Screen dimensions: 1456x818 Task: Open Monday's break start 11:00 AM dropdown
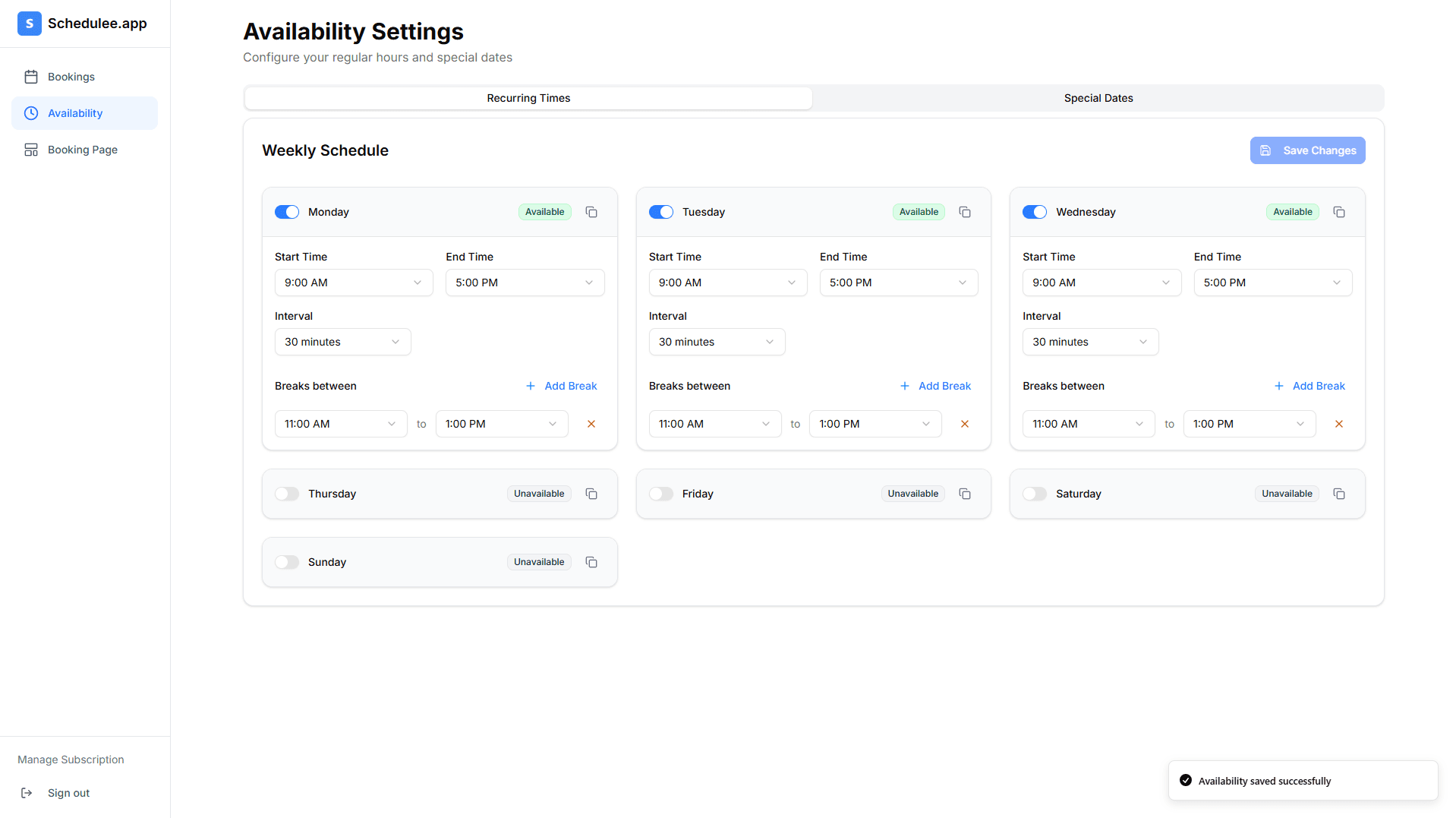341,424
